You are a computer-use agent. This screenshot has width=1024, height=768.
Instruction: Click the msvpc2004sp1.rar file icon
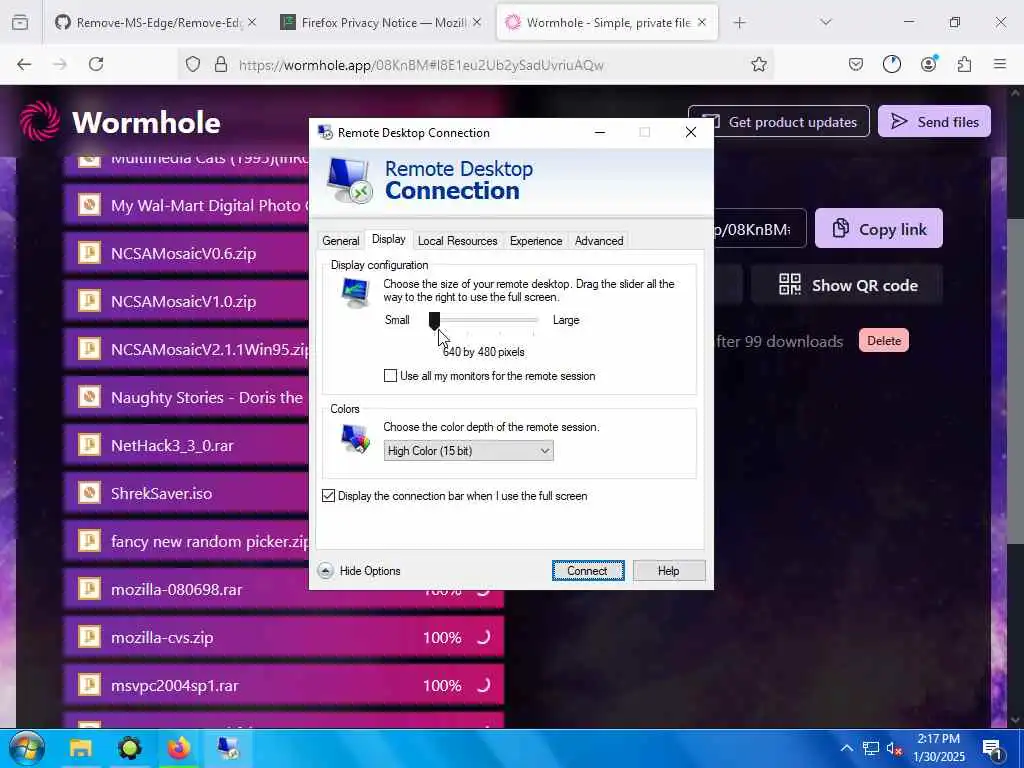tap(89, 684)
